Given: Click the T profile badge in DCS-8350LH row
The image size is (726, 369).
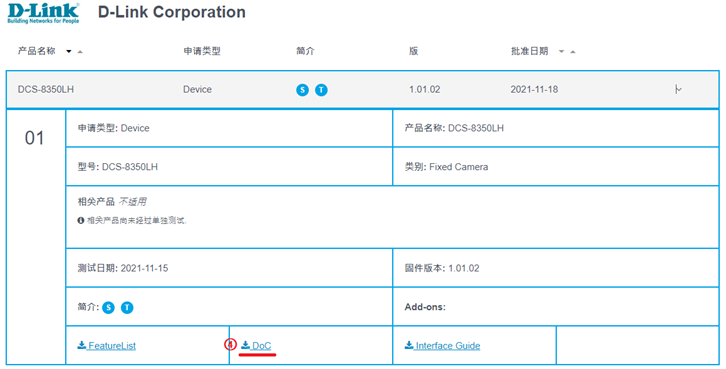Looking at the screenshot, I should click(321, 90).
